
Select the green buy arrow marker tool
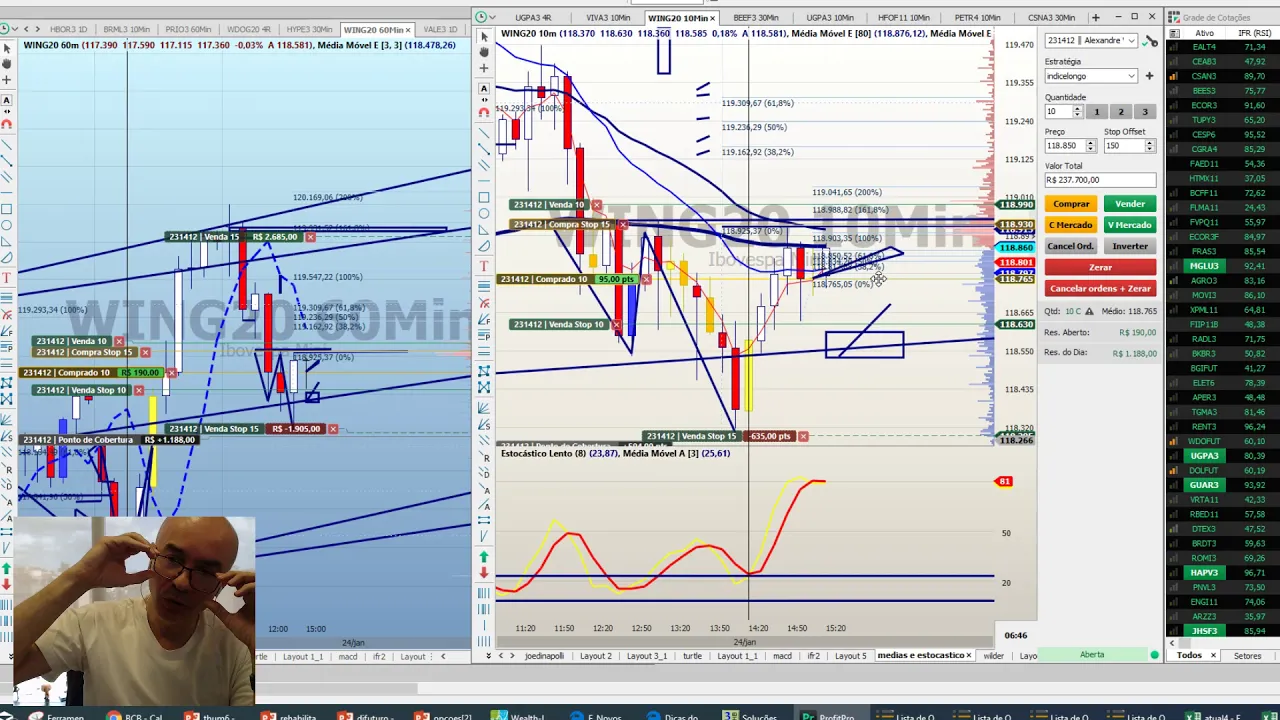484,557
